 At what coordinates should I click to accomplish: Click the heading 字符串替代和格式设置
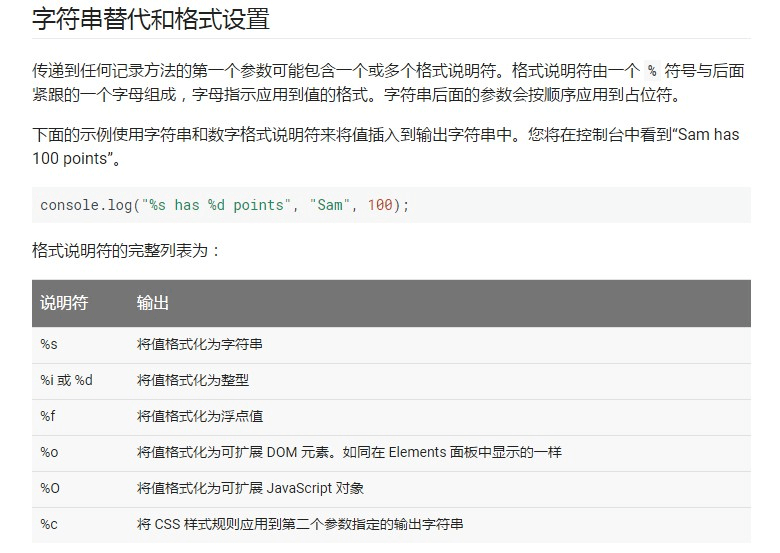point(151,19)
